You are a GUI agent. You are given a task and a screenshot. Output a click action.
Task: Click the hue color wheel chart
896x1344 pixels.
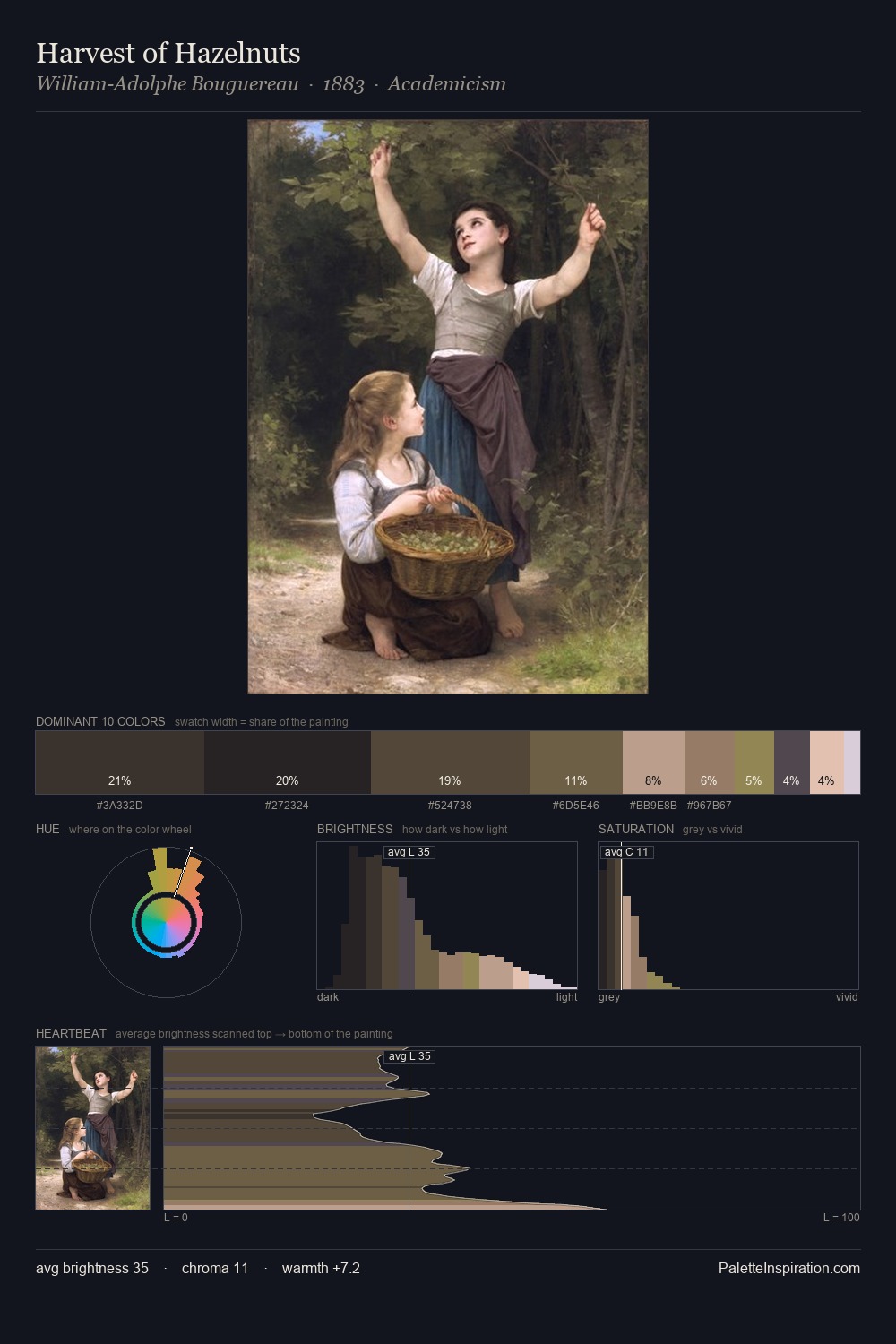pos(166,921)
